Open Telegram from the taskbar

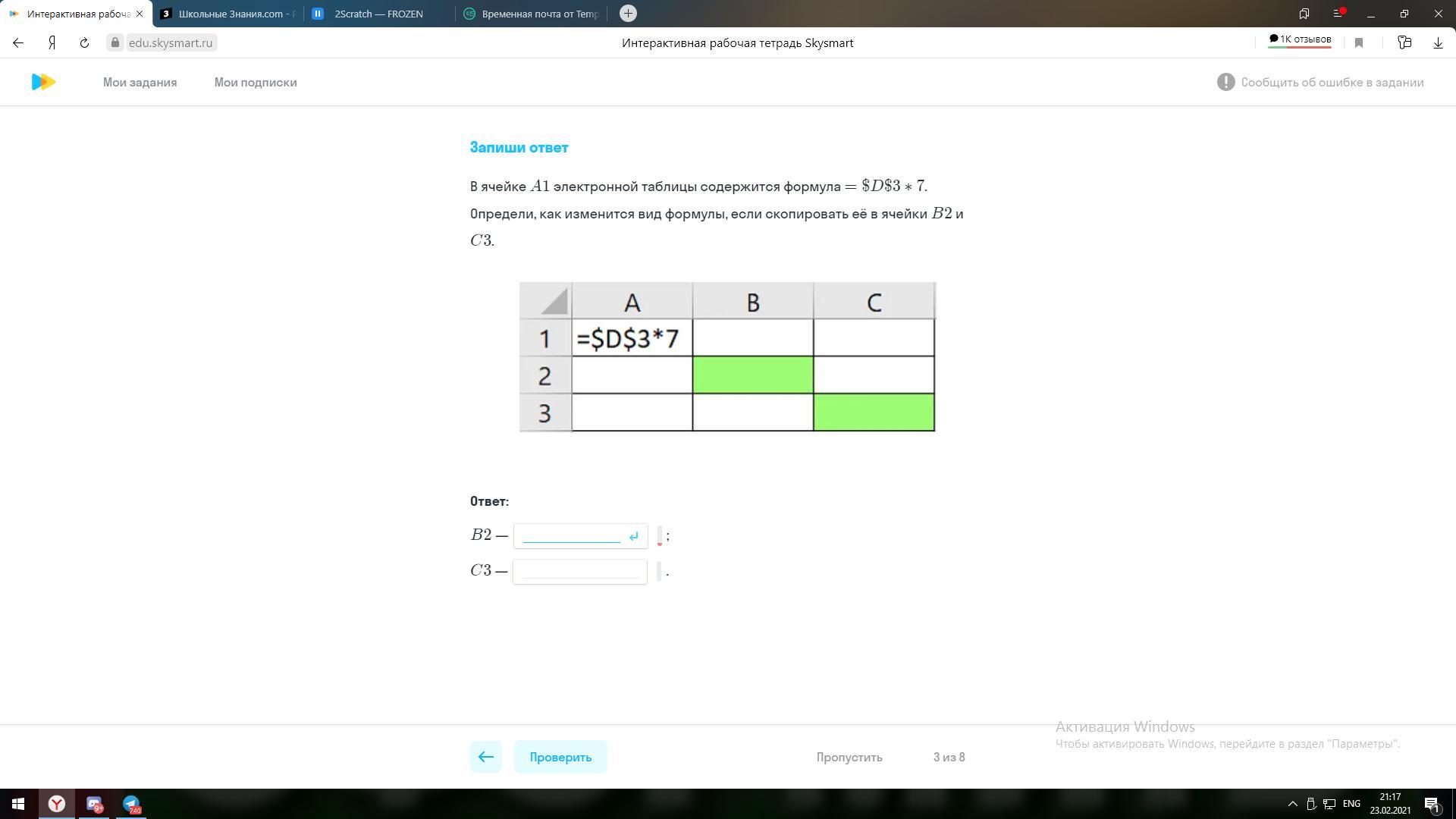(x=131, y=804)
